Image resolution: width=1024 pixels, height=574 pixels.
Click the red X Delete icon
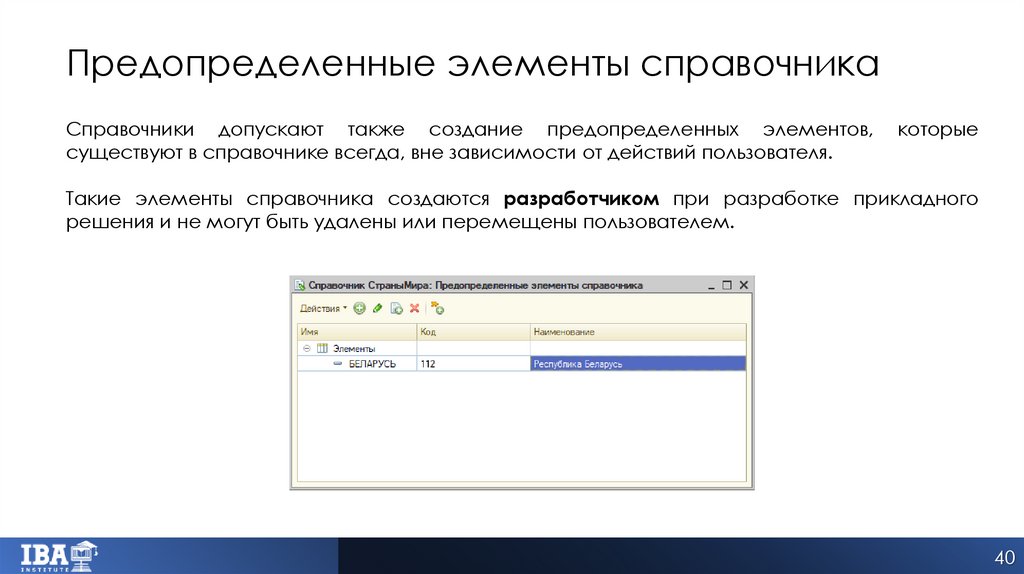(414, 308)
